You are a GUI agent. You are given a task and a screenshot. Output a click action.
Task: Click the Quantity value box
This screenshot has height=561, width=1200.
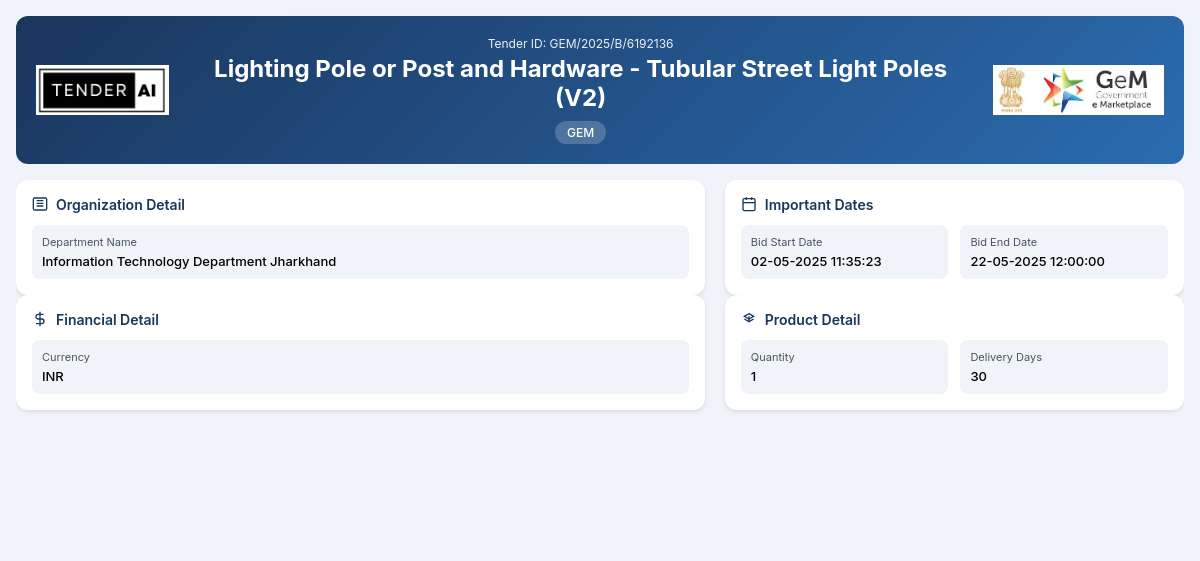pyautogui.click(x=844, y=367)
